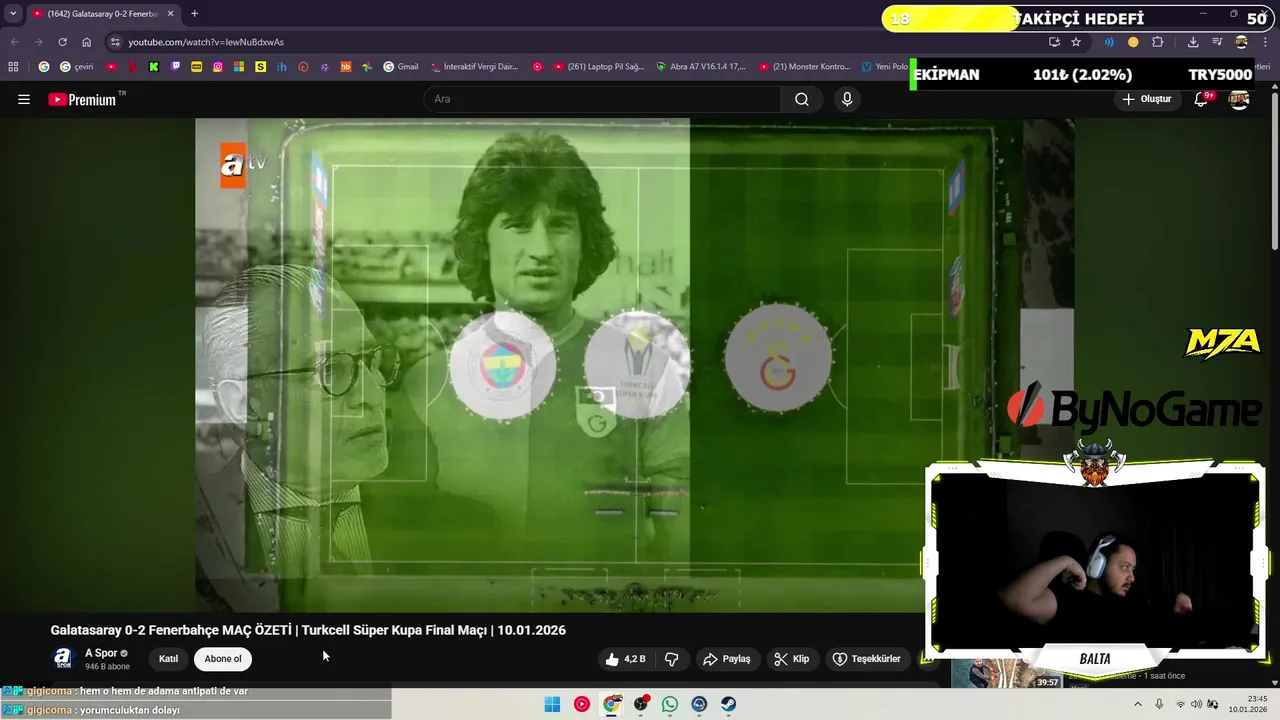Open the çeviri bookmark
Viewport: 1280px width, 720px height.
click(x=76, y=67)
